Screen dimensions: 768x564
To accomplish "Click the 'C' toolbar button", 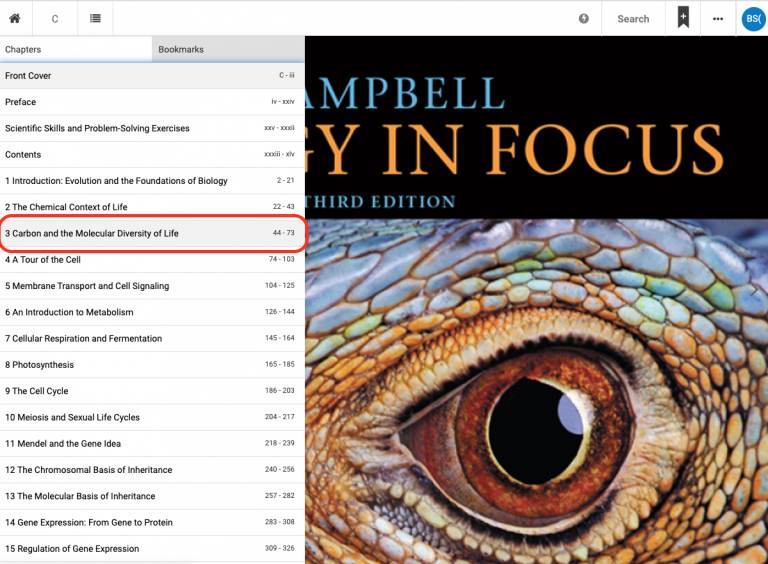I will [x=55, y=19].
